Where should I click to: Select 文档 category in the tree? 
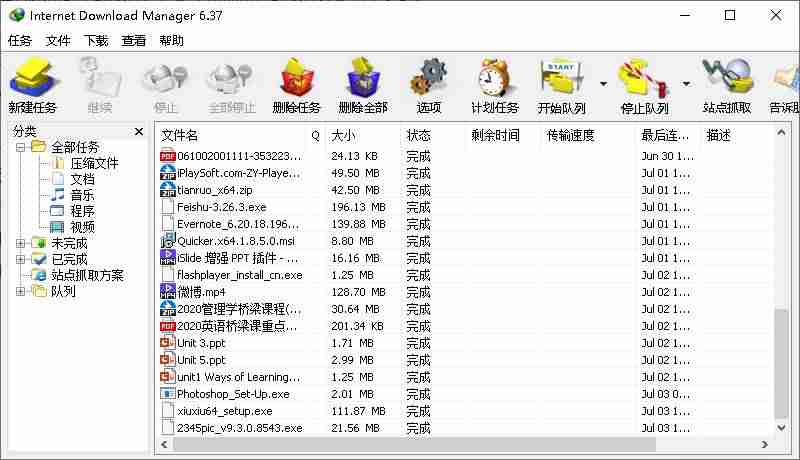coord(82,179)
